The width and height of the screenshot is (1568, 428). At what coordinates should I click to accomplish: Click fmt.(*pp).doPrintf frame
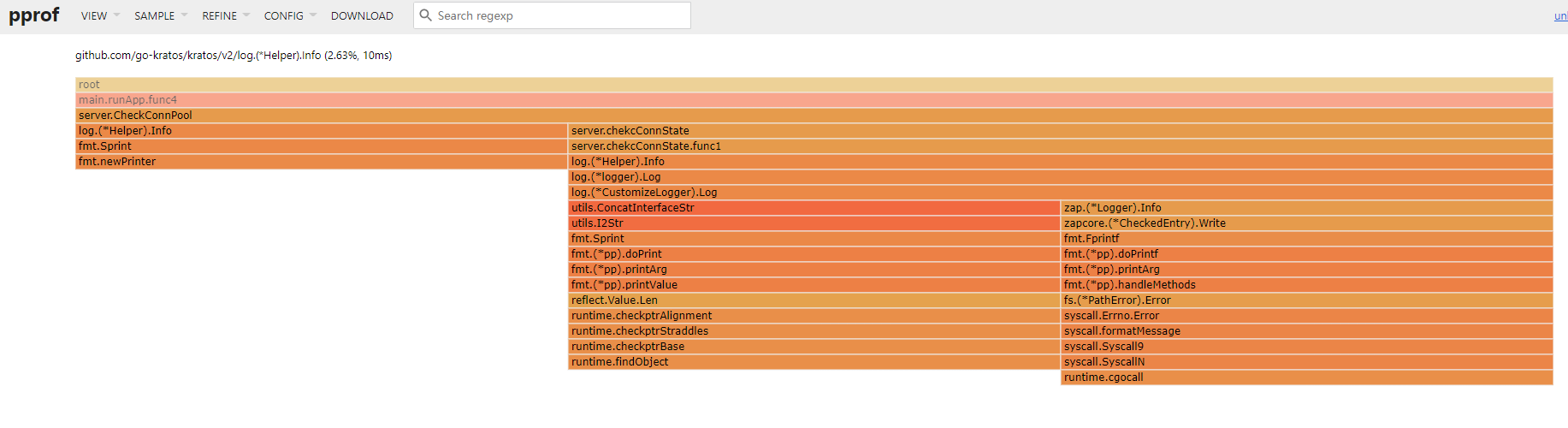(1306, 254)
